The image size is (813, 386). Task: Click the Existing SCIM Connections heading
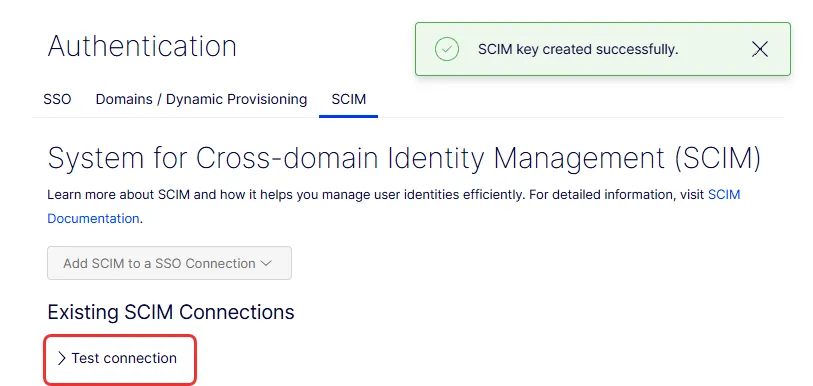click(171, 312)
